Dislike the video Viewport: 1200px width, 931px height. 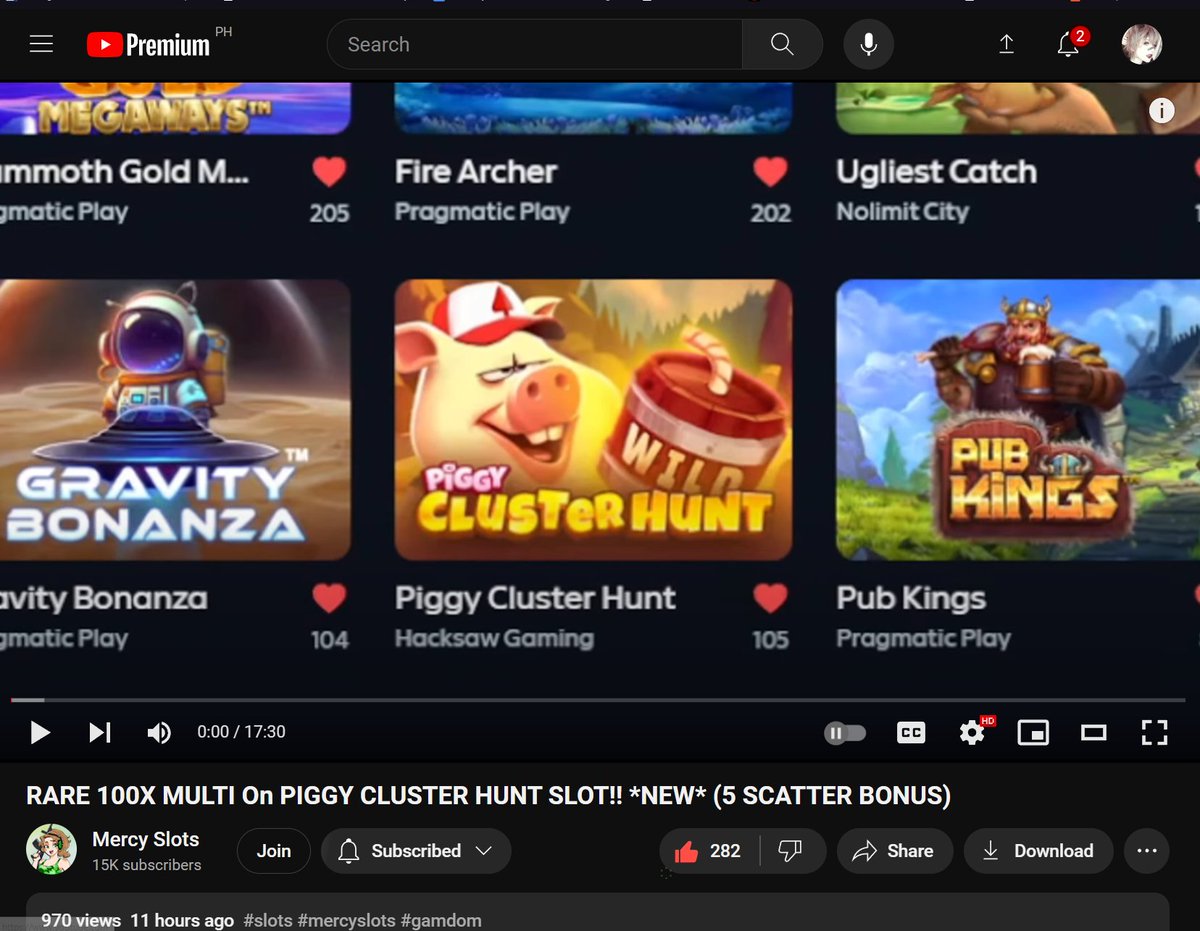point(791,851)
